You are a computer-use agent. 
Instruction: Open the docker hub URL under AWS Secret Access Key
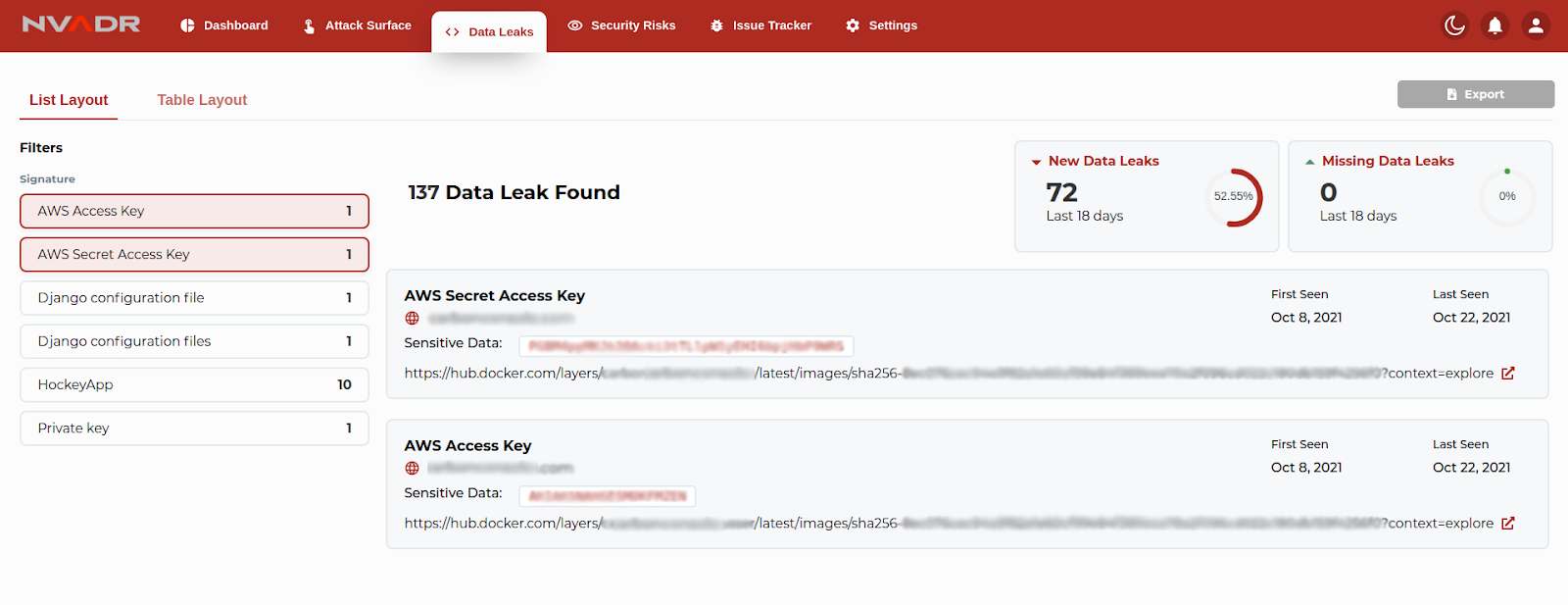click(x=949, y=374)
